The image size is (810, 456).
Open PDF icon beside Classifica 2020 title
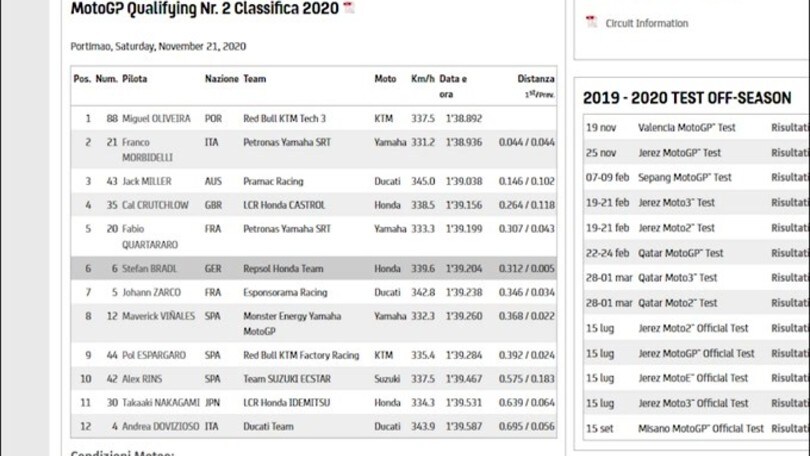click(x=349, y=7)
